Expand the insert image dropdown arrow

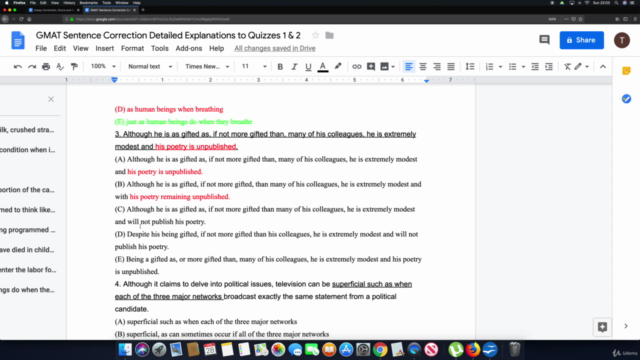393,67
